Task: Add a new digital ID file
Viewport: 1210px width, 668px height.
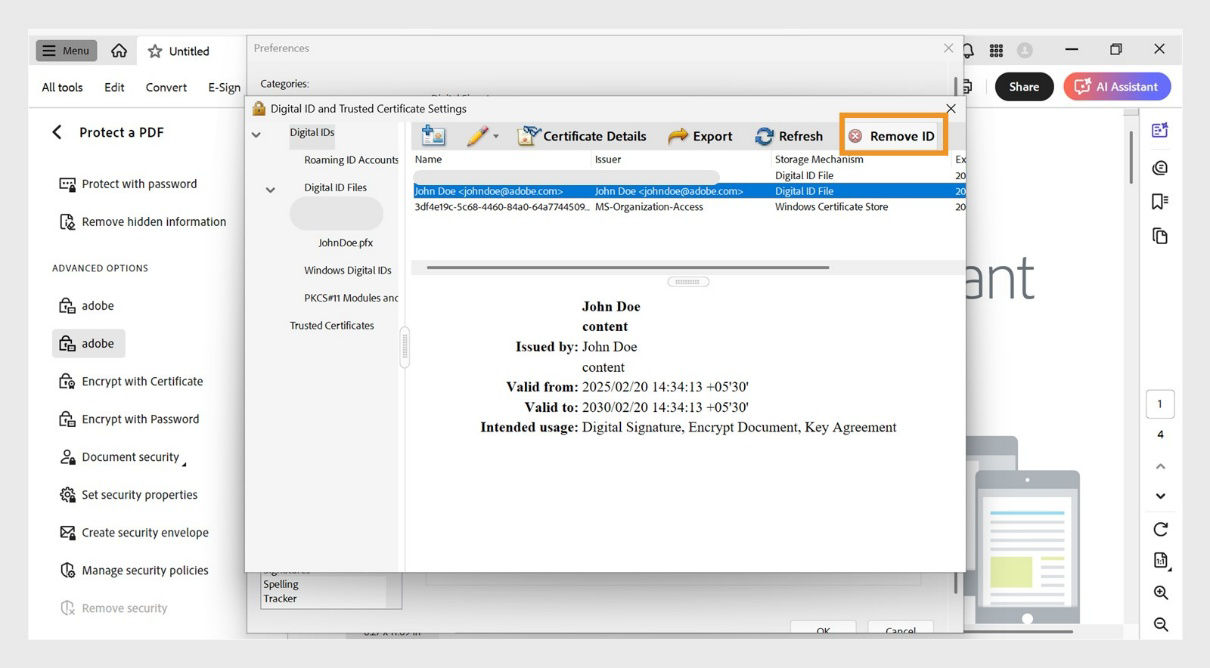Action: pyautogui.click(x=433, y=135)
